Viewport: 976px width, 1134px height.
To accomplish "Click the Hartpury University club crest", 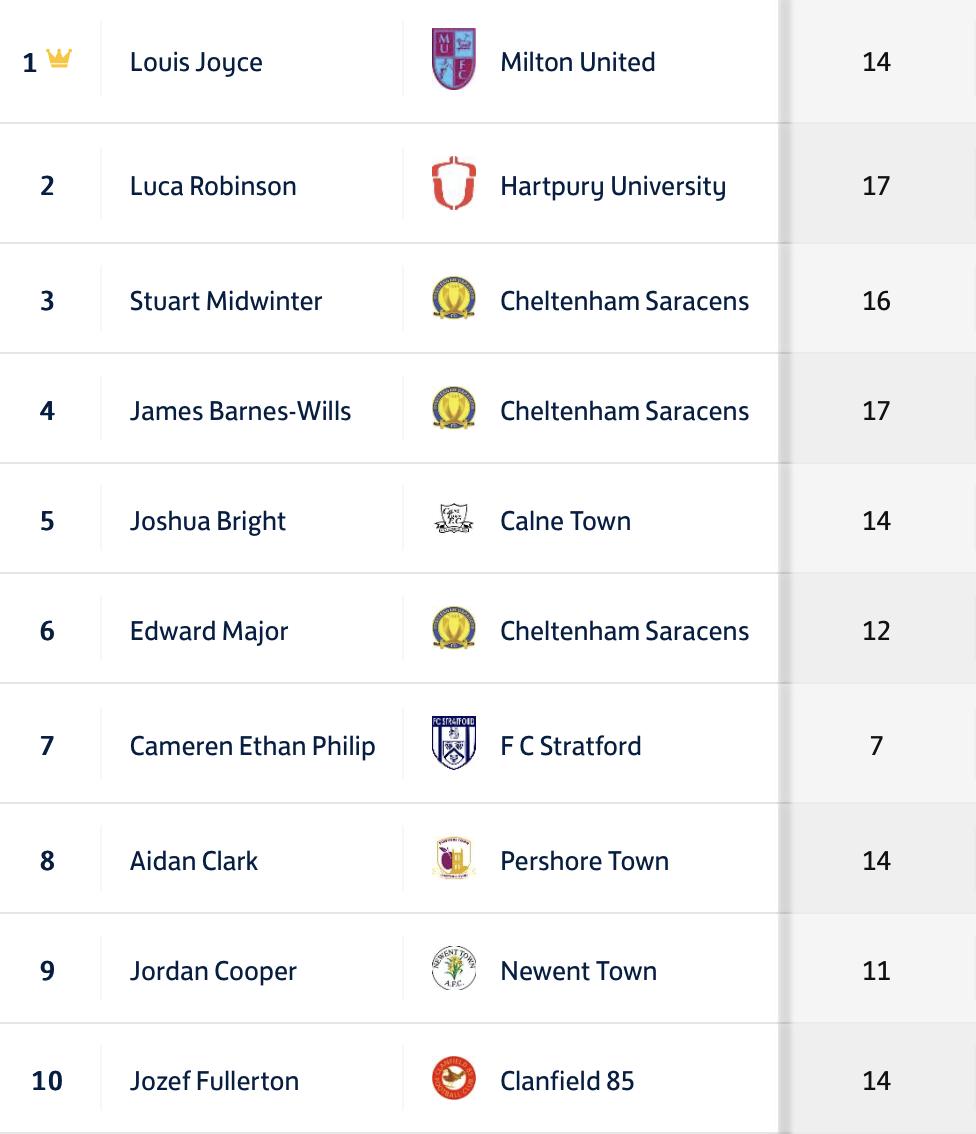I will pyautogui.click(x=453, y=185).
